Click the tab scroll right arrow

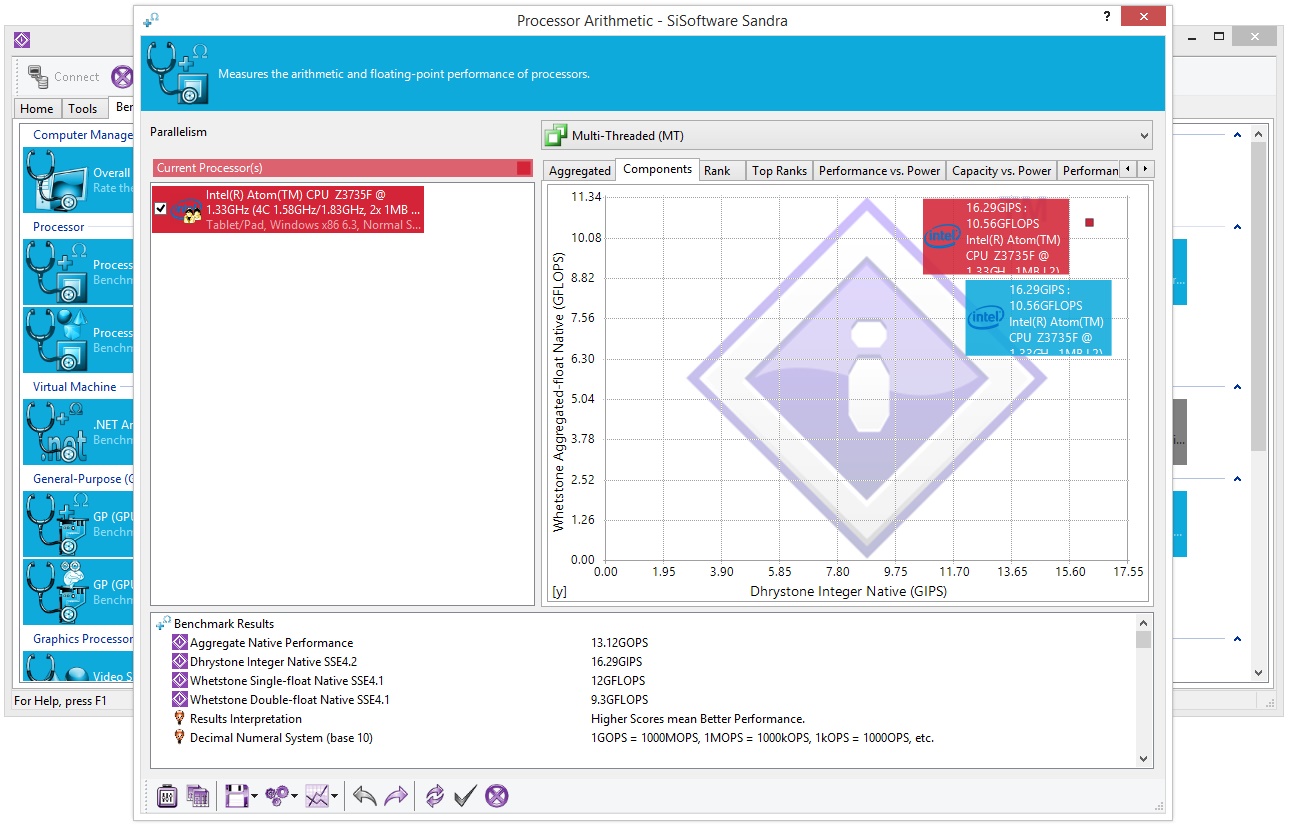pyautogui.click(x=1145, y=169)
